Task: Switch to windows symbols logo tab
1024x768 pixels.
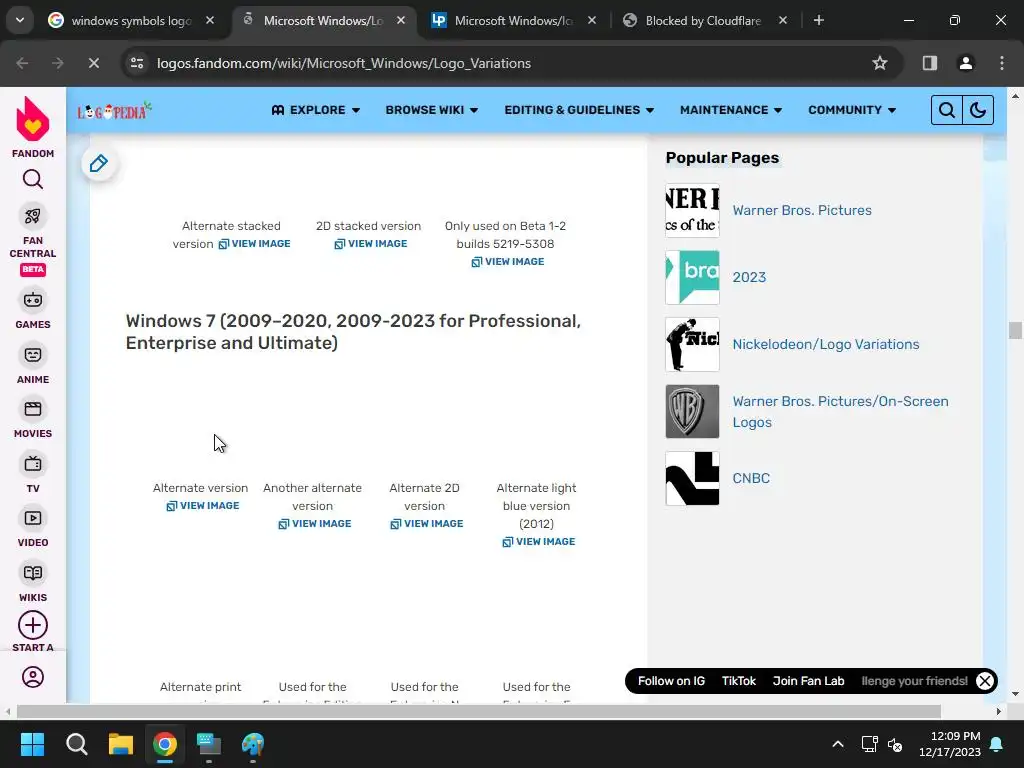Action: (x=131, y=21)
